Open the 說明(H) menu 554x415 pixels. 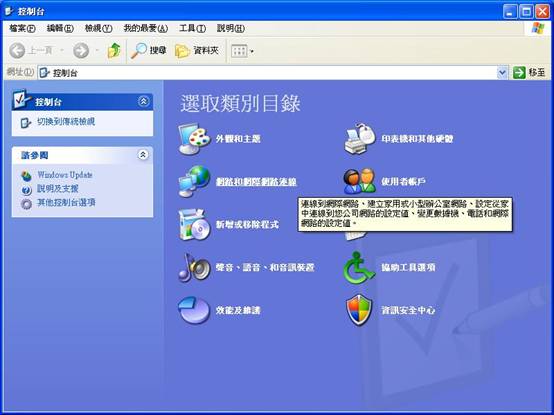click(x=230, y=28)
